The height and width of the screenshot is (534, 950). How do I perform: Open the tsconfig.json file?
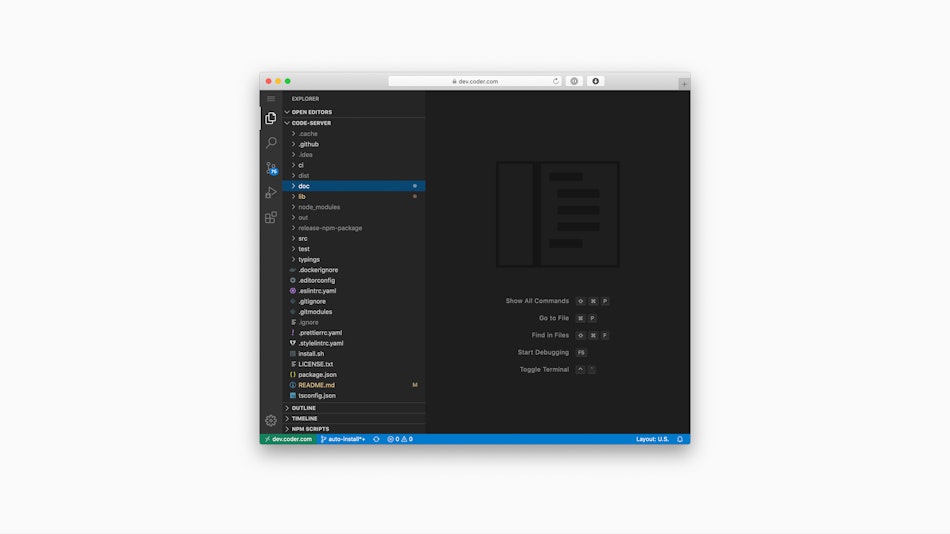click(354, 396)
